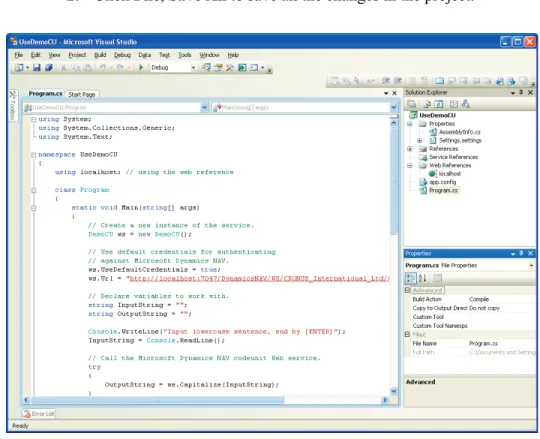Collapse the namespace UseDemoCU code block
Viewport: 540px width, 439px height.
click(33, 155)
